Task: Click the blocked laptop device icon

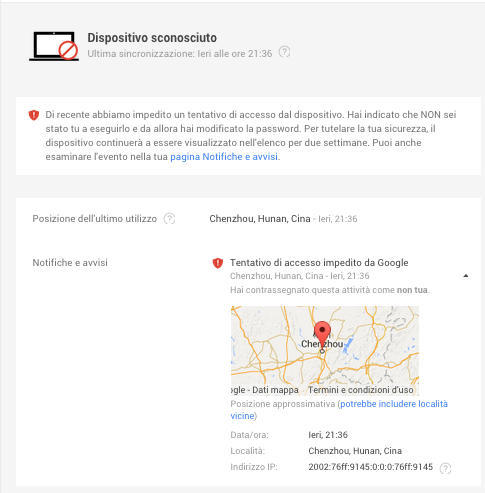Action: point(54,46)
